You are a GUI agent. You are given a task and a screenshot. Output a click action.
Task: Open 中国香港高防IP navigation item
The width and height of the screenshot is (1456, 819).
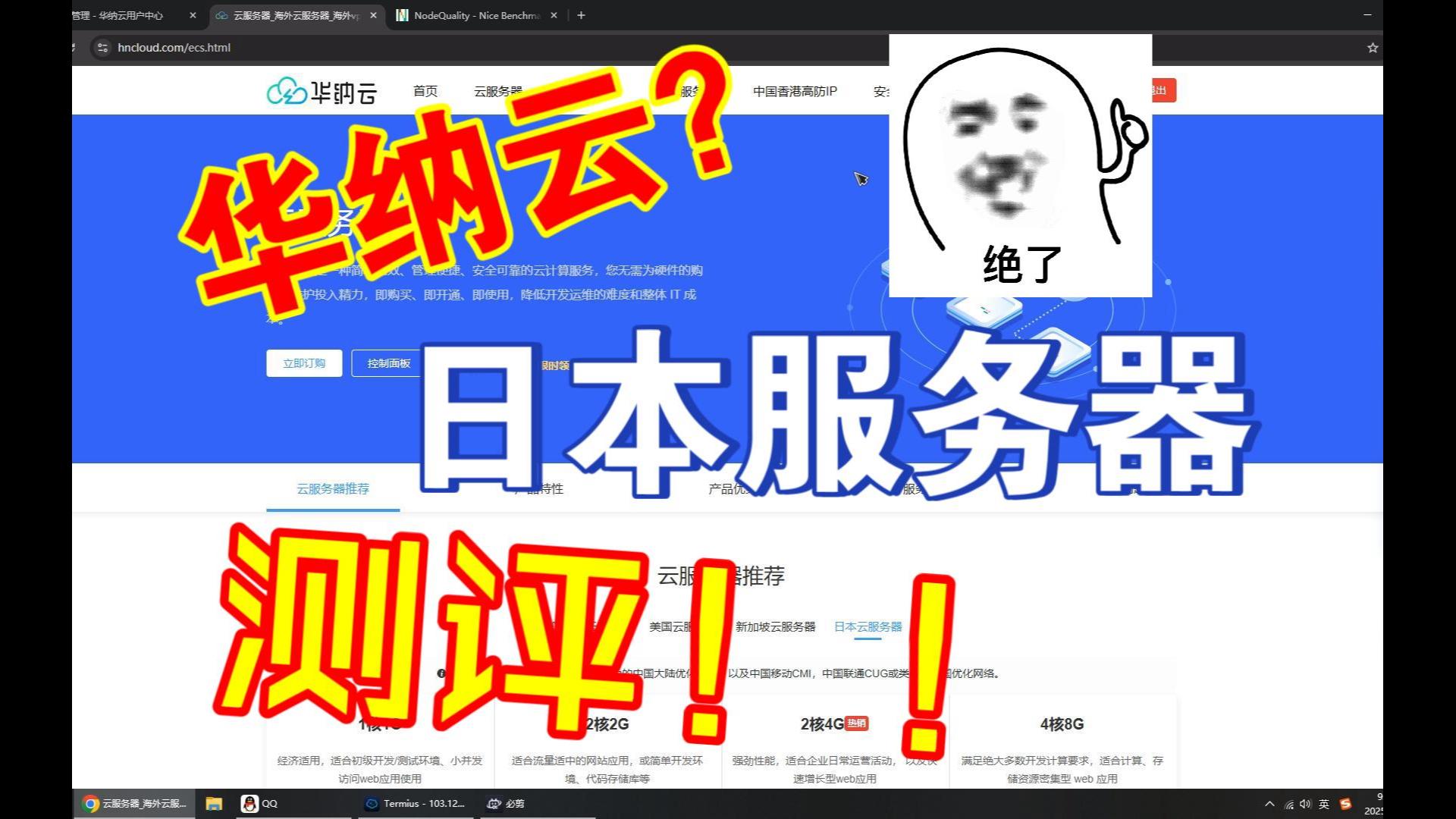coord(795,91)
